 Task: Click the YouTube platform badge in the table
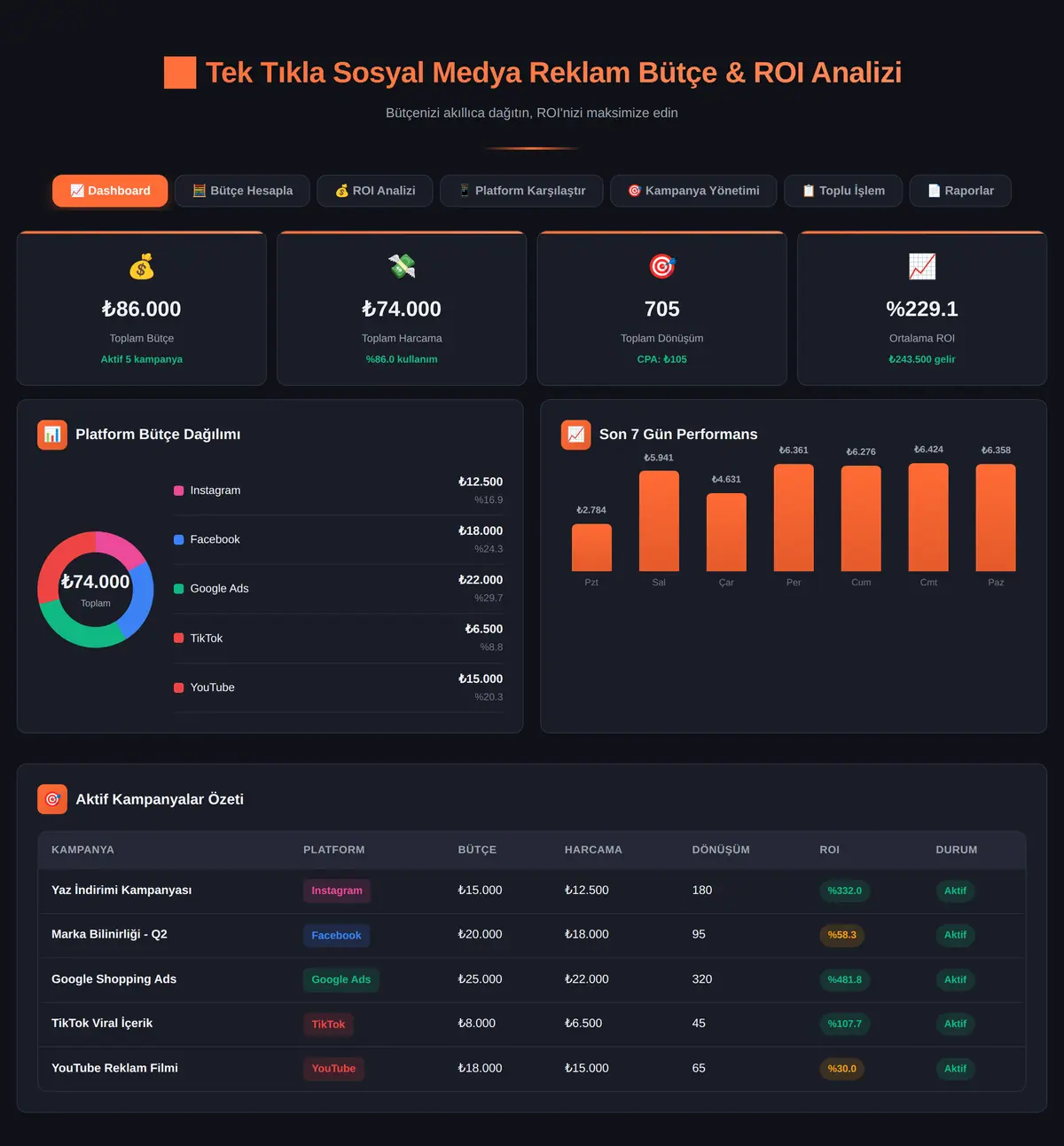(333, 1068)
